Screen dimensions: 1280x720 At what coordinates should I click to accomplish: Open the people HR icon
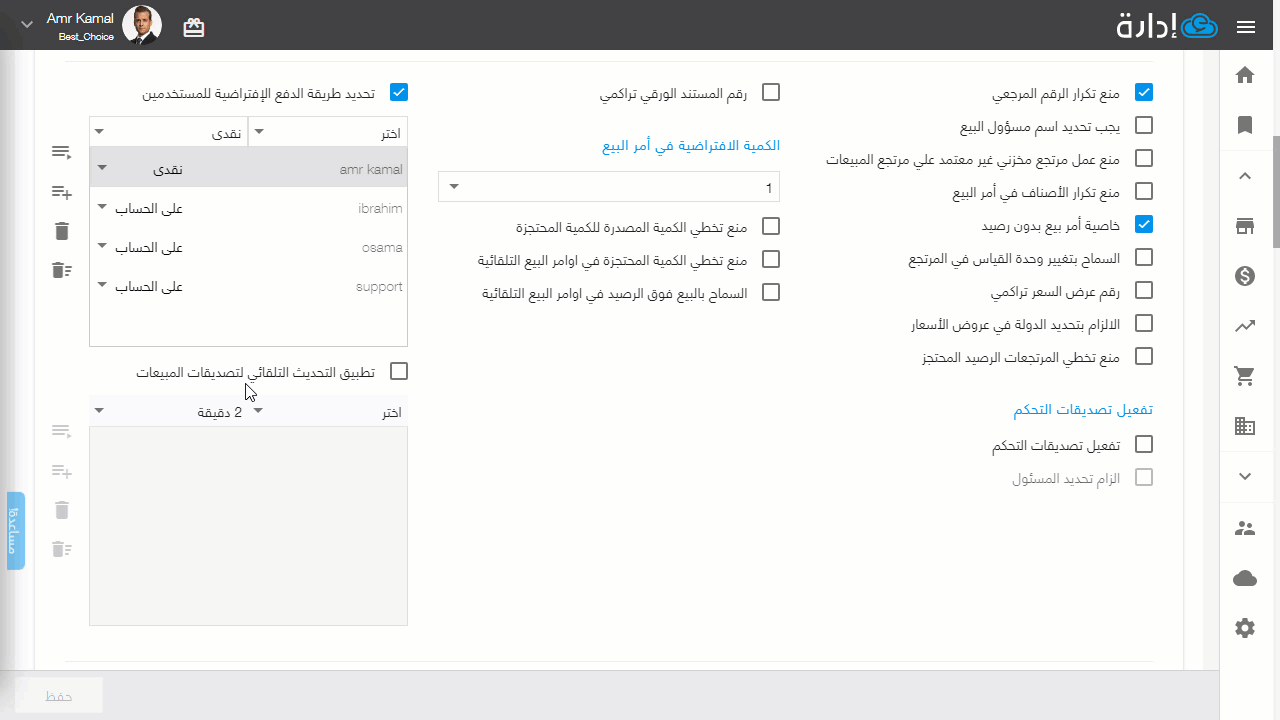coord(1245,528)
